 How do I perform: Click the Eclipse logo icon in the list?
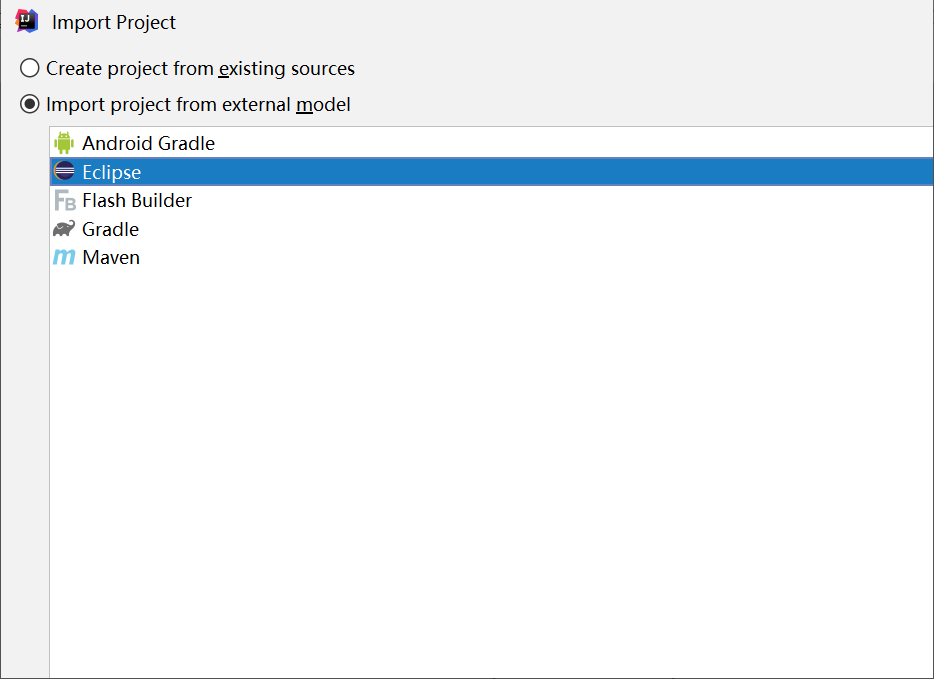(64, 171)
